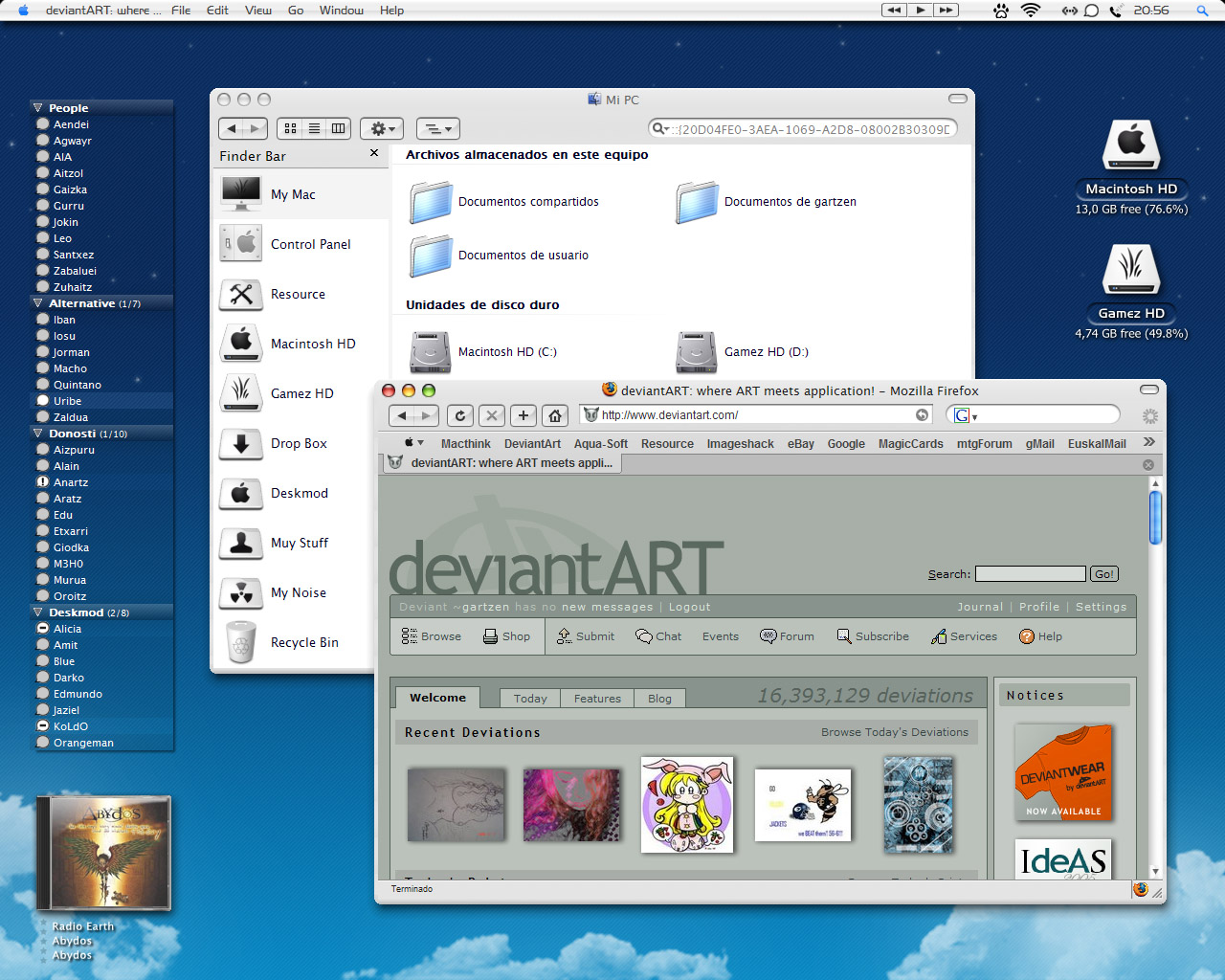This screenshot has width=1225, height=980.
Task: Open a new tab with plus button
Action: [x=523, y=415]
